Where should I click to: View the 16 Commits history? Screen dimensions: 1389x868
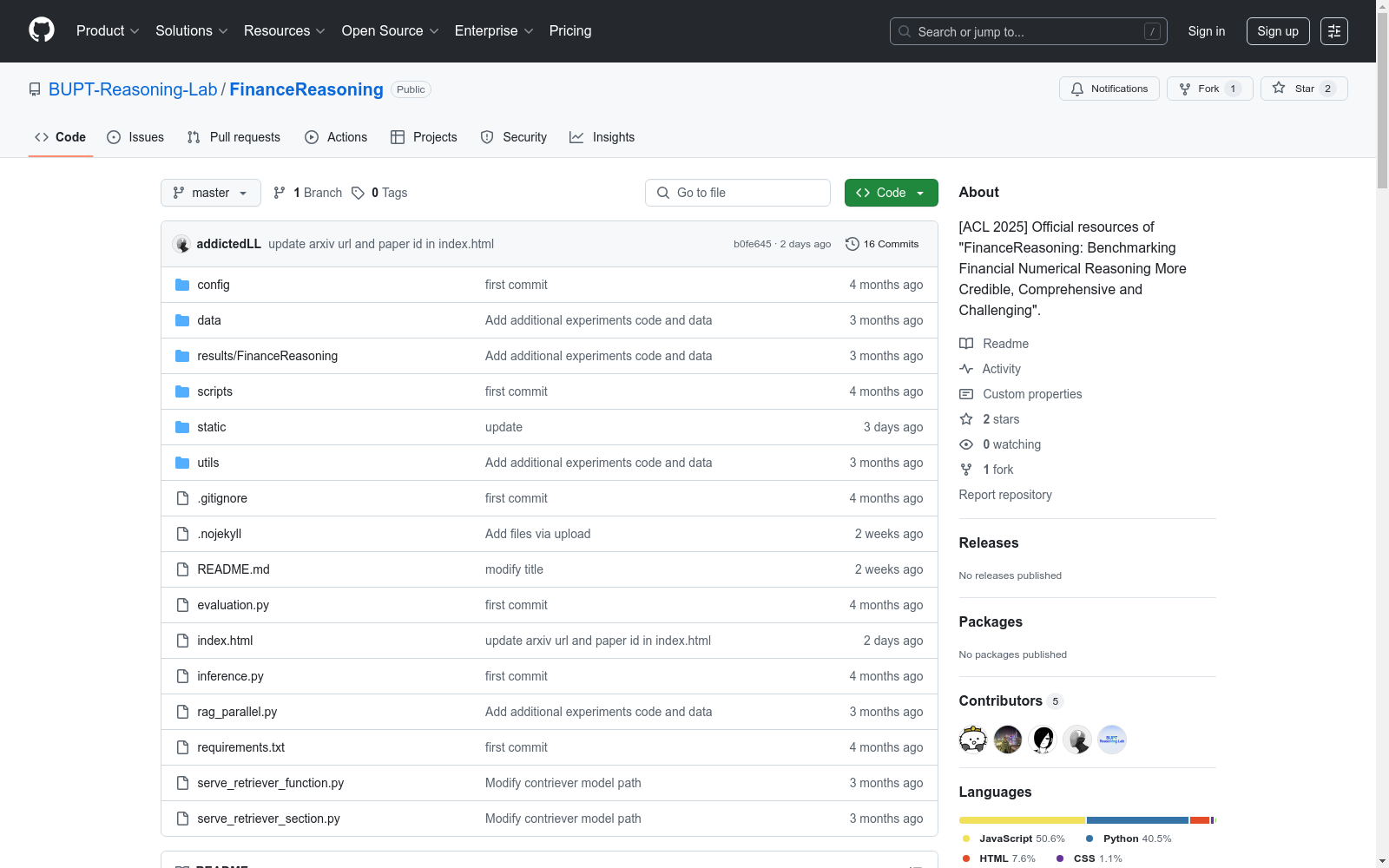click(882, 244)
